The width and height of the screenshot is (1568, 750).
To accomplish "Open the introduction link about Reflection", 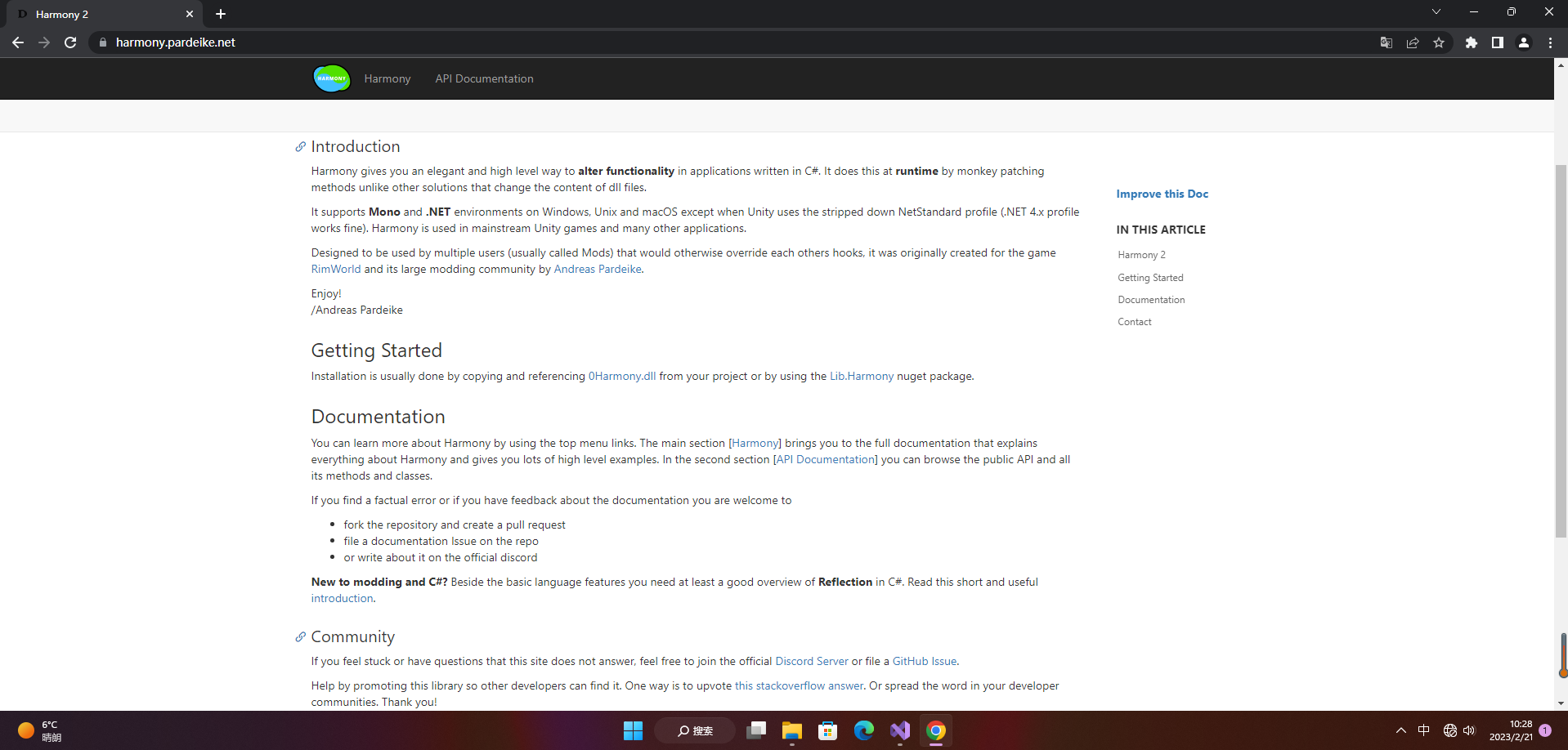I will pyautogui.click(x=342, y=598).
